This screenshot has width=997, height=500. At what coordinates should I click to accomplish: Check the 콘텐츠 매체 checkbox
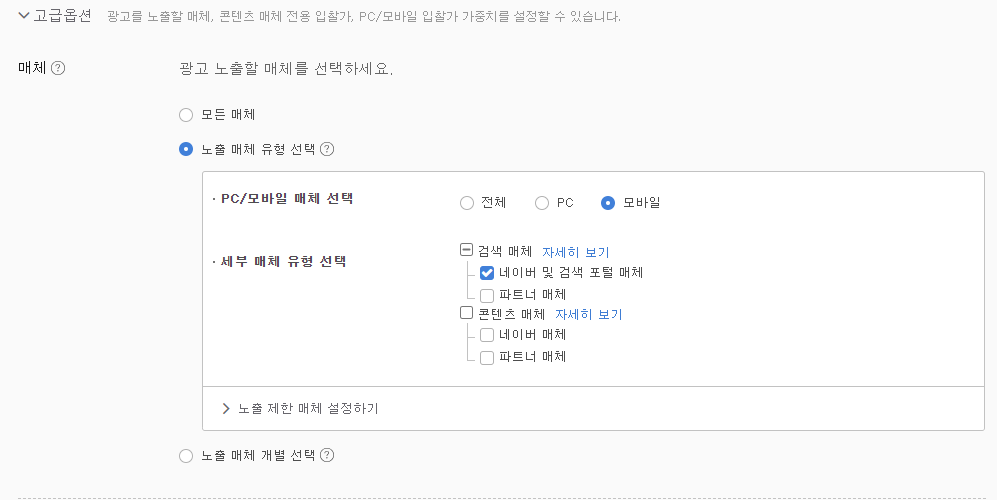coord(466,312)
